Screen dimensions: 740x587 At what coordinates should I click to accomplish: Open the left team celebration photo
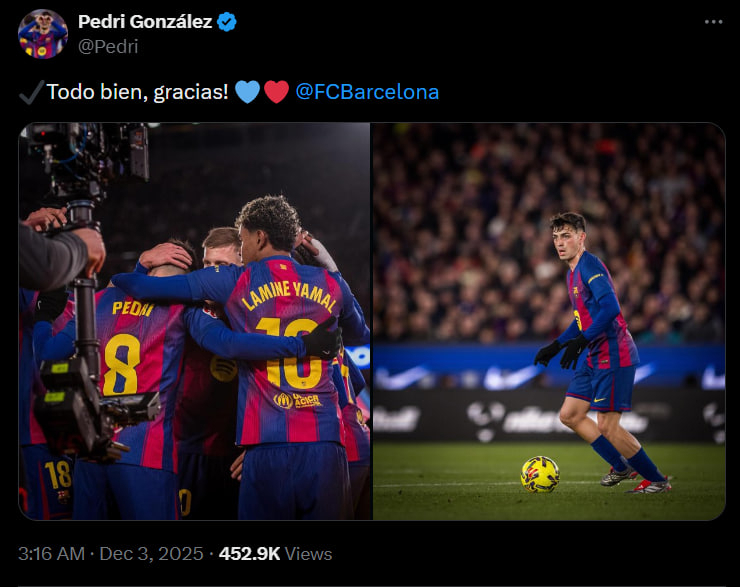[x=194, y=320]
